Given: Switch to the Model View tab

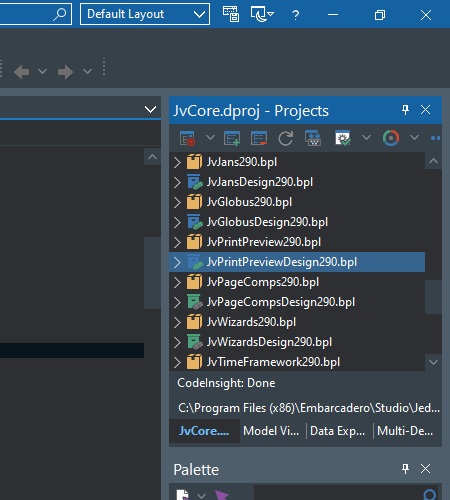Looking at the screenshot, I should [271, 431].
